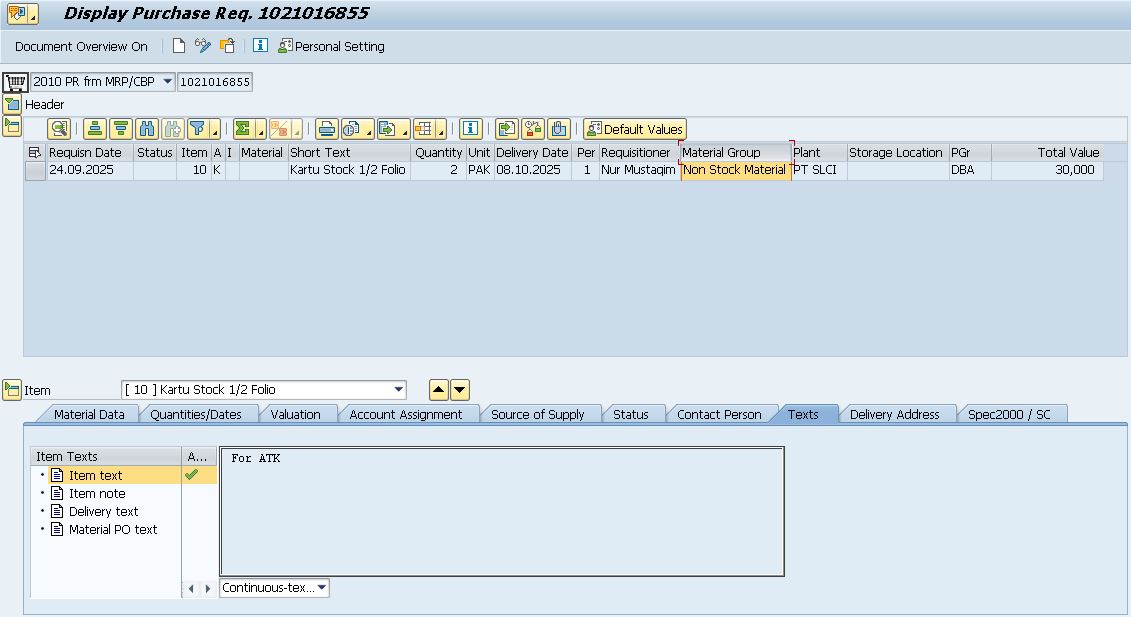
Task: Click the Sort ascending icon
Action: point(95,129)
